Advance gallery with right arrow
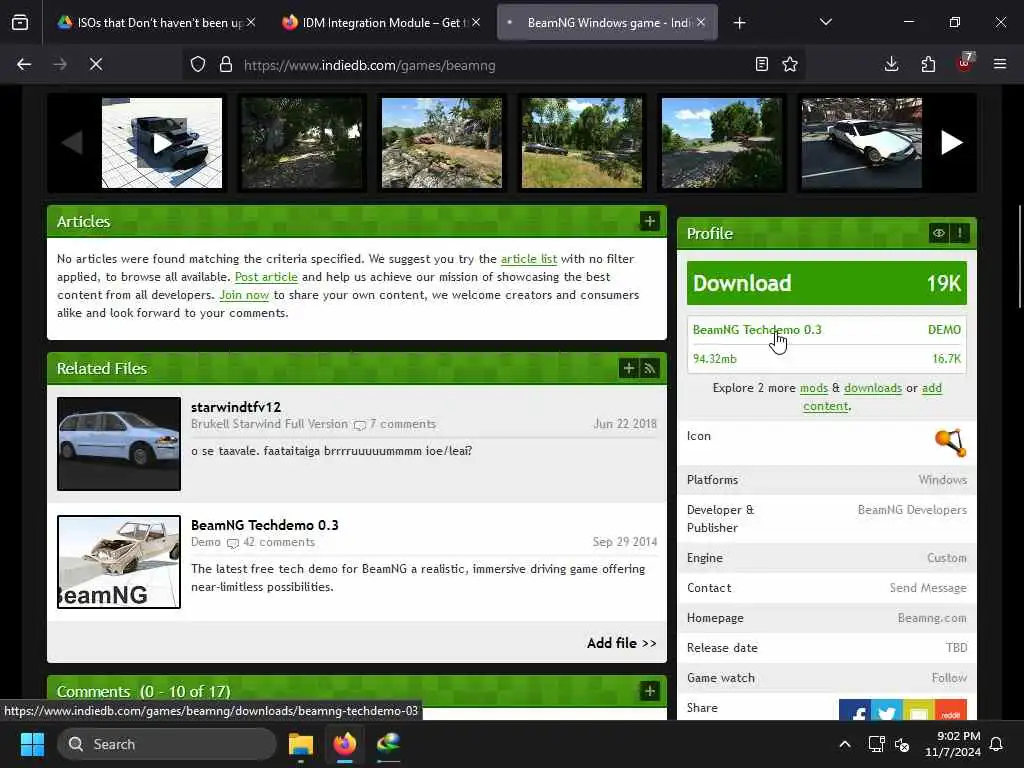The image size is (1024, 768). point(952,142)
